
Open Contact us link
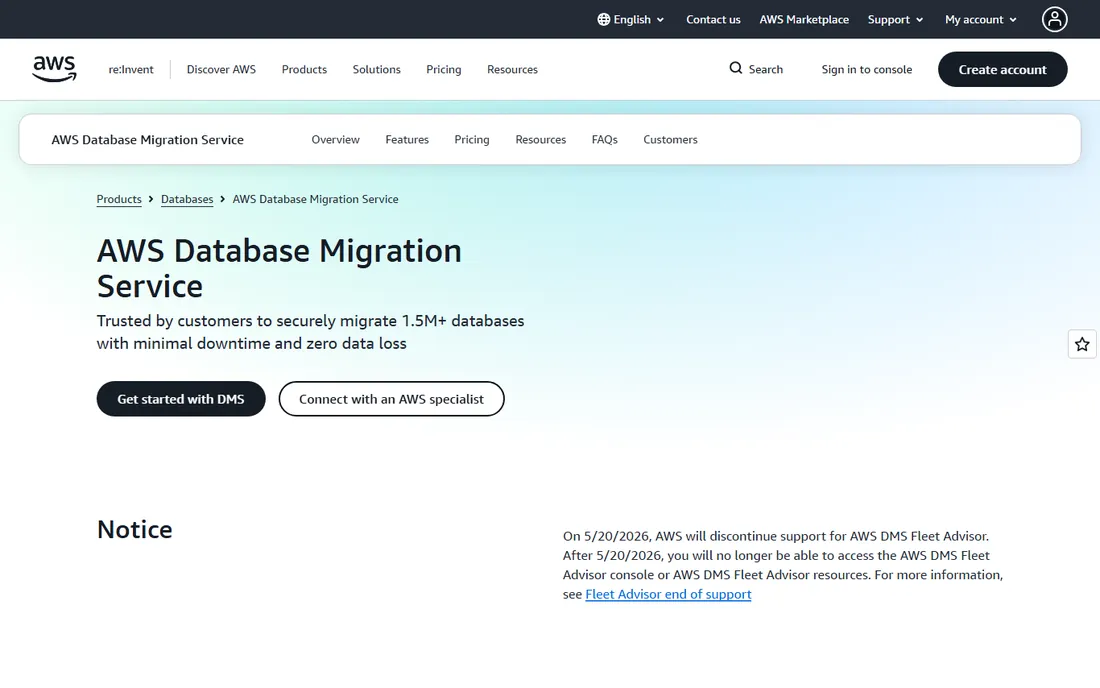(713, 20)
